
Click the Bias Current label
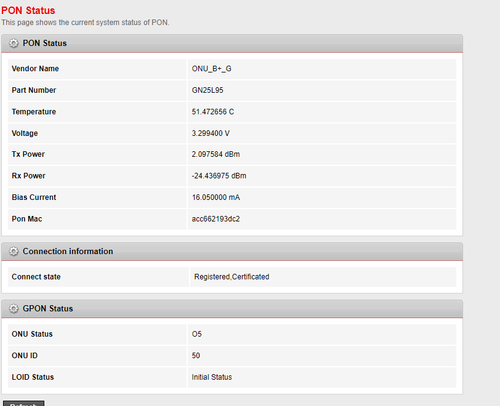coord(34,197)
